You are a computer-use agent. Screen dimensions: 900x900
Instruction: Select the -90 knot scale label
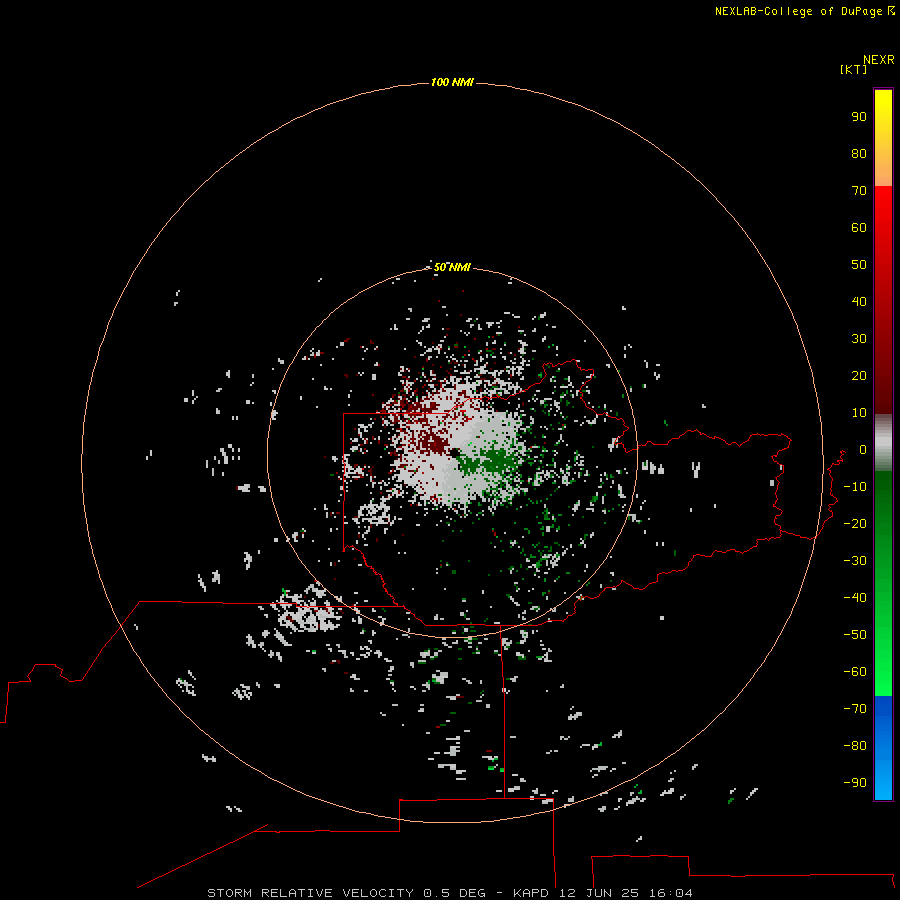click(855, 782)
